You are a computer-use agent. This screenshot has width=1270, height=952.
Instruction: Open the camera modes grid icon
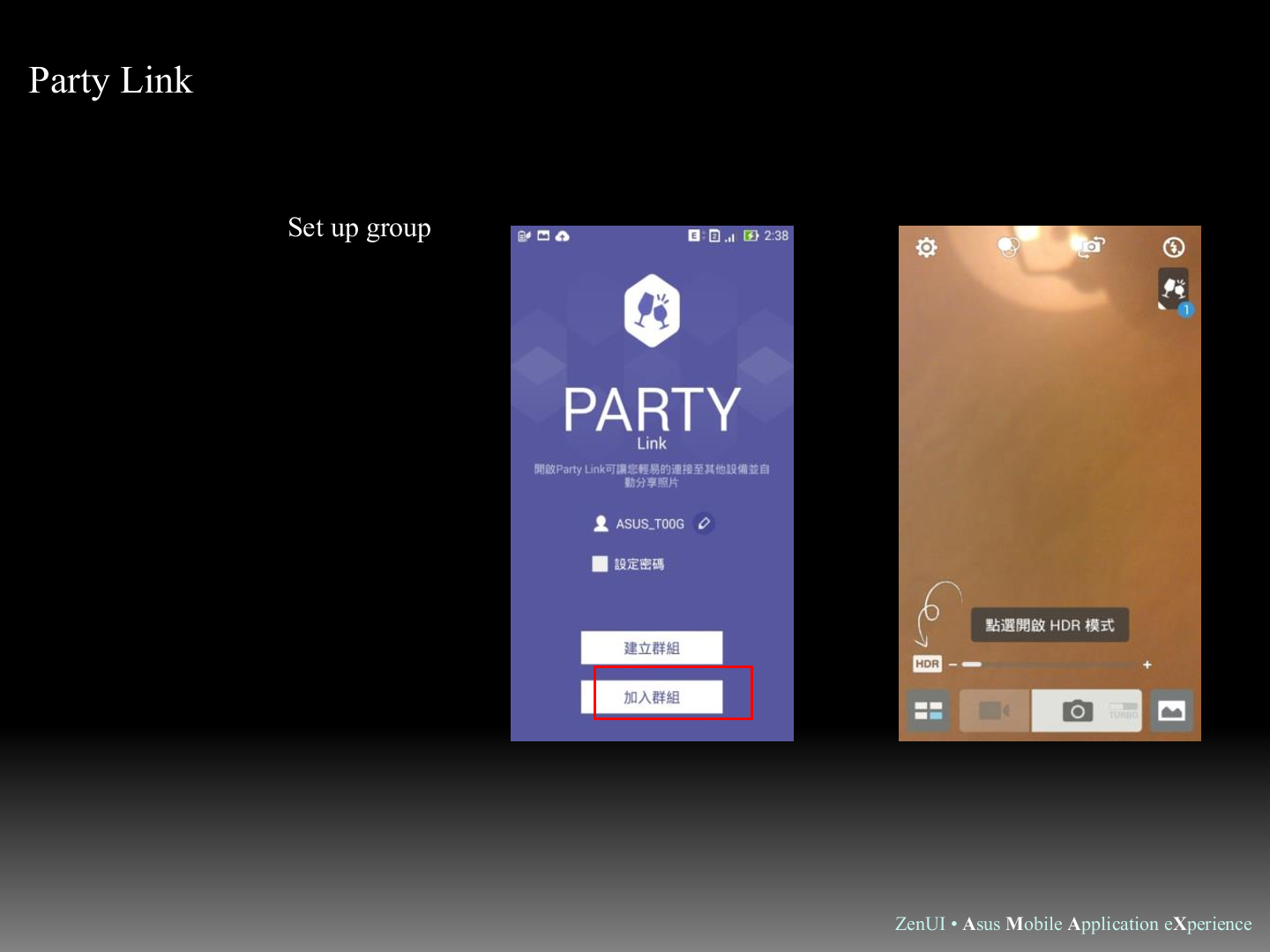point(928,710)
